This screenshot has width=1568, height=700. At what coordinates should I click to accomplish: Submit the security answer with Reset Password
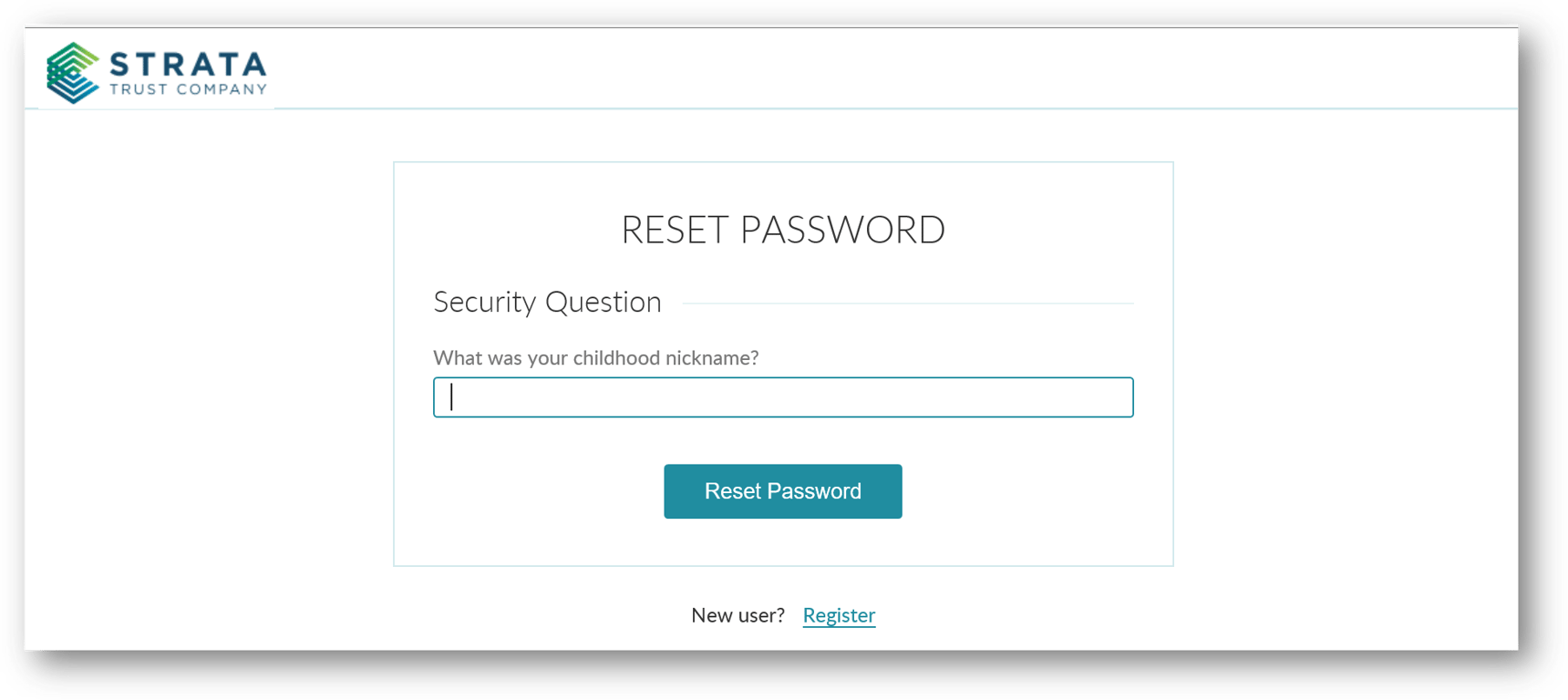tap(782, 491)
